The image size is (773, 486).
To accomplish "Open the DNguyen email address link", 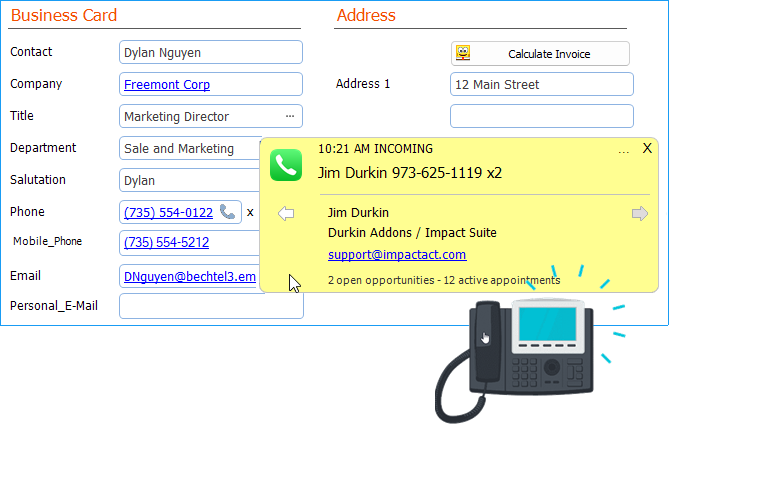I will pos(189,276).
